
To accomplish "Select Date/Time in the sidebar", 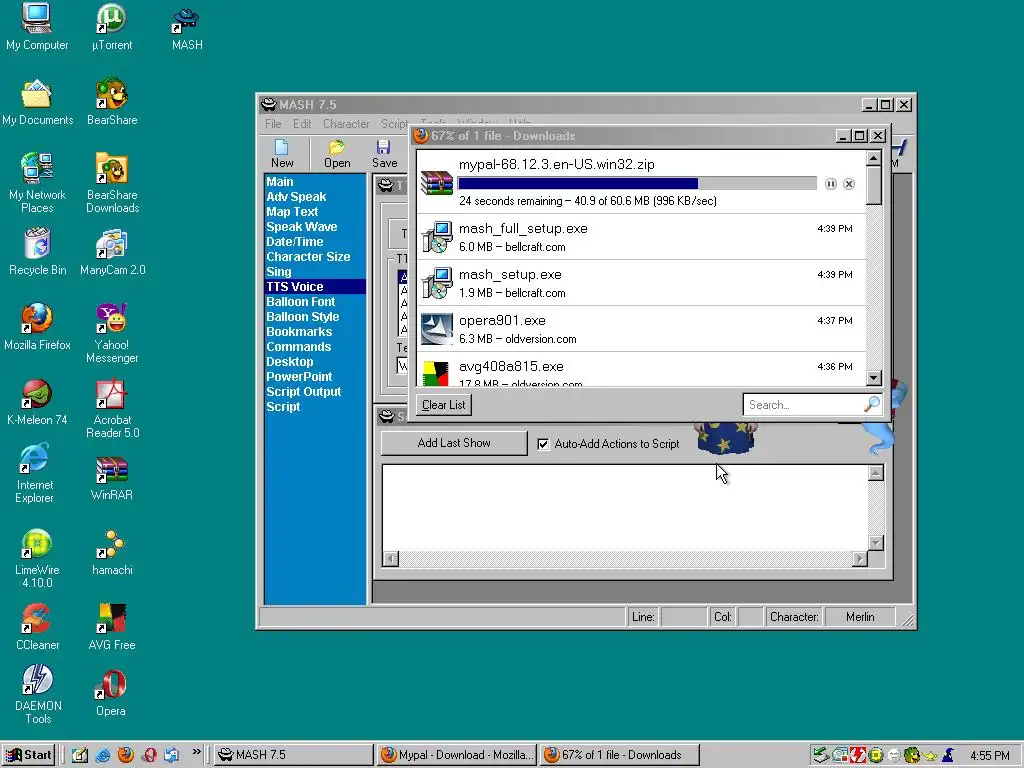I will click(315, 242).
